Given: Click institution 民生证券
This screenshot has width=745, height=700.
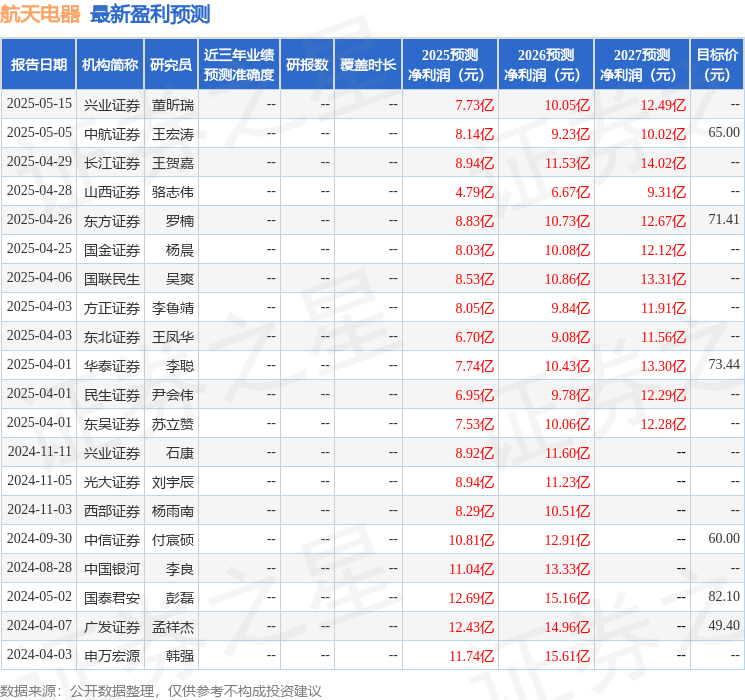Looking at the screenshot, I should click(112, 395).
